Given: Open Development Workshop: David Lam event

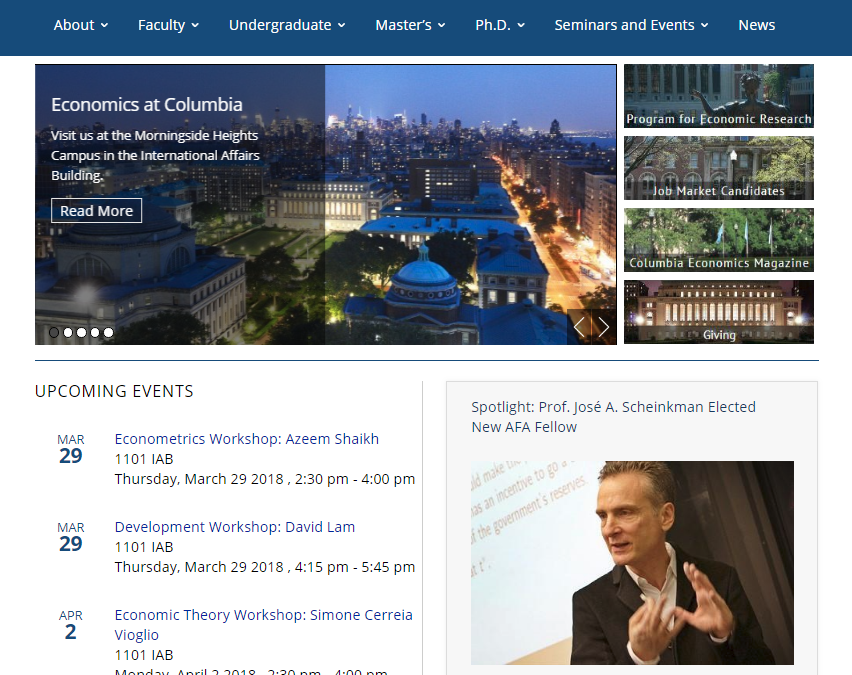Looking at the screenshot, I should 235,527.
